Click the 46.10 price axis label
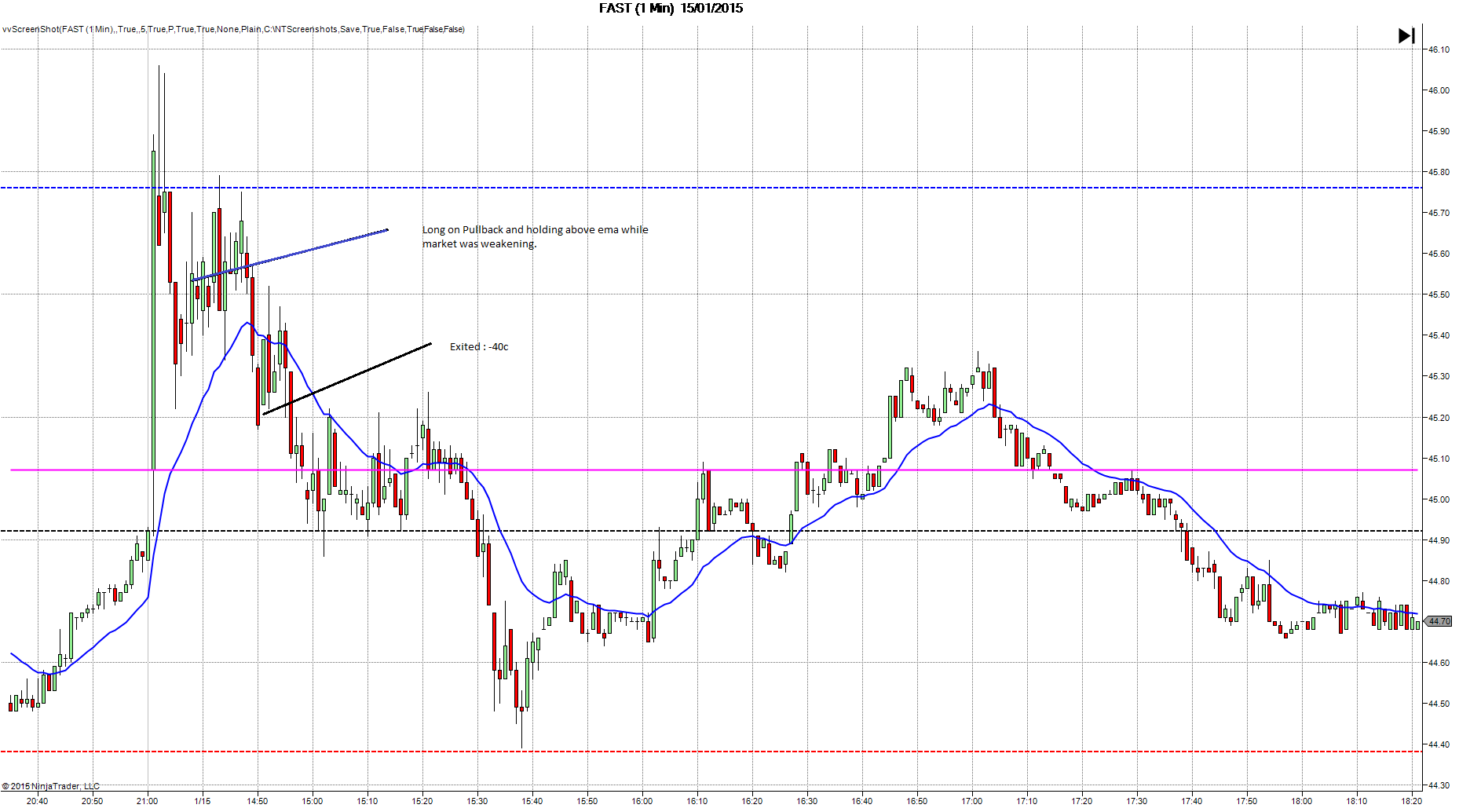This screenshot has width=1459, height=812. click(1439, 49)
